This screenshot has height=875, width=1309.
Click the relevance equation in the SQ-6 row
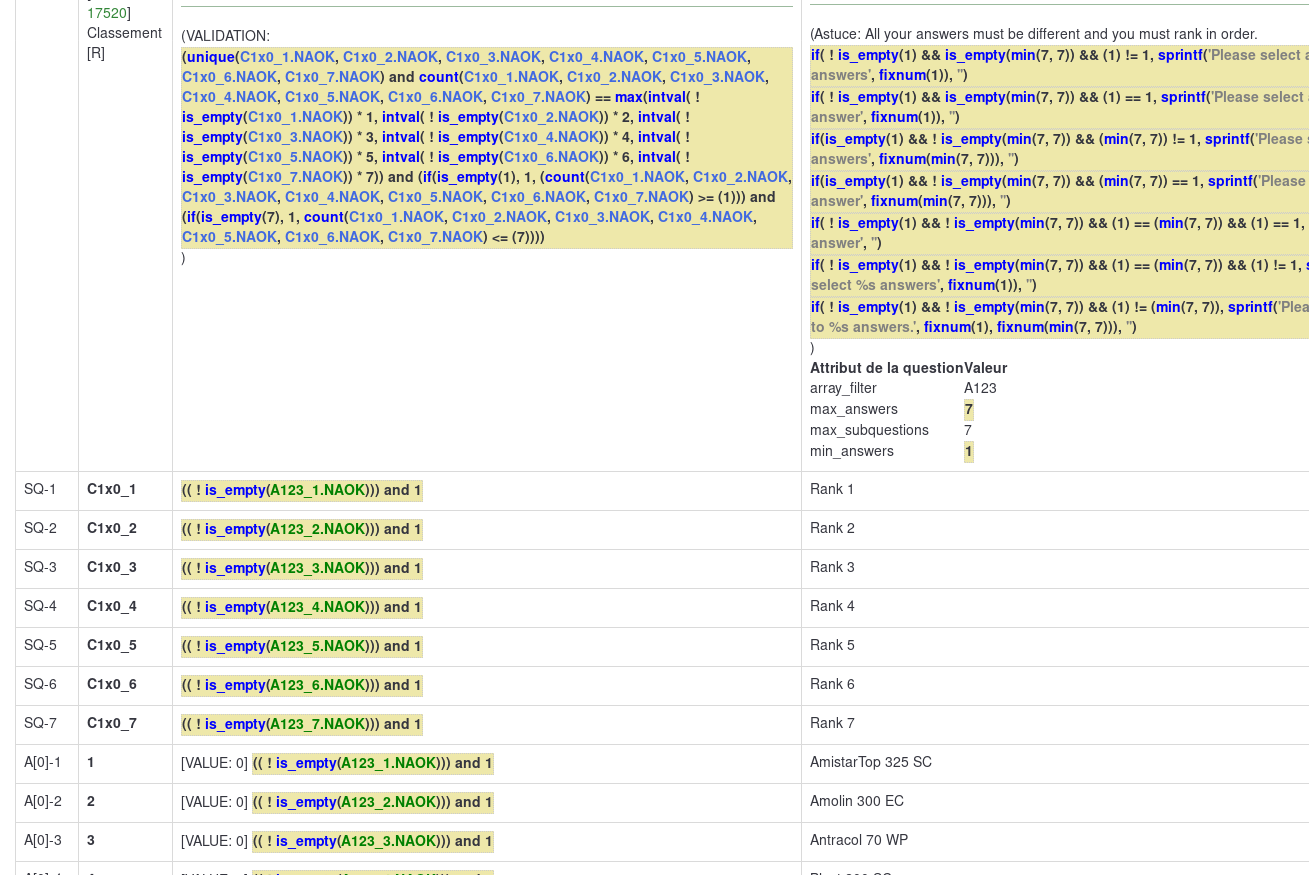[302, 685]
